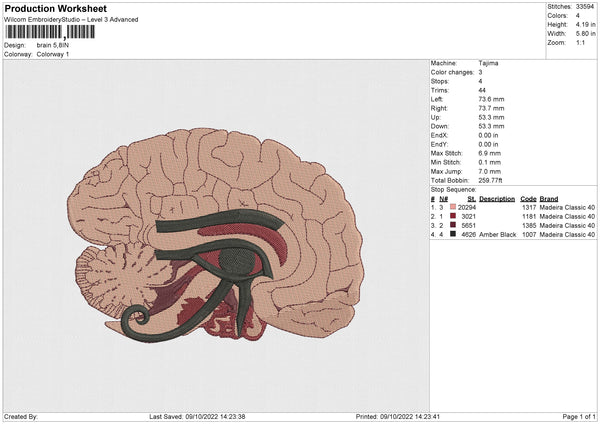Select the colorway value 'Colorway 1'
This screenshot has width=600, height=424.
click(x=53, y=54)
